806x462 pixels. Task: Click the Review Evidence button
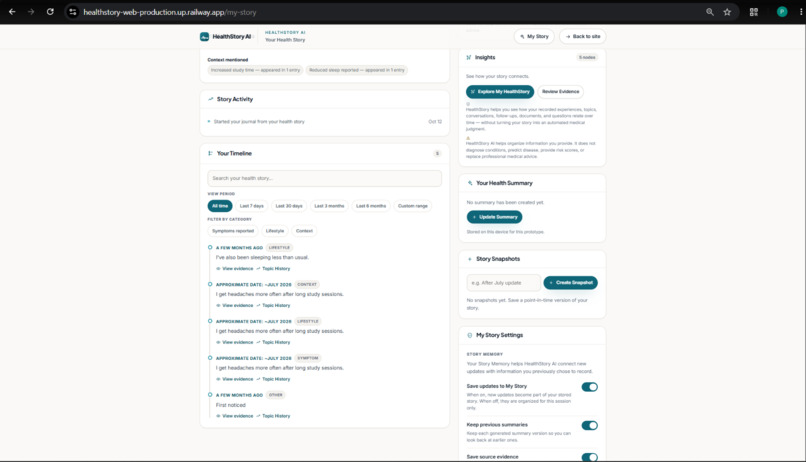click(x=560, y=91)
